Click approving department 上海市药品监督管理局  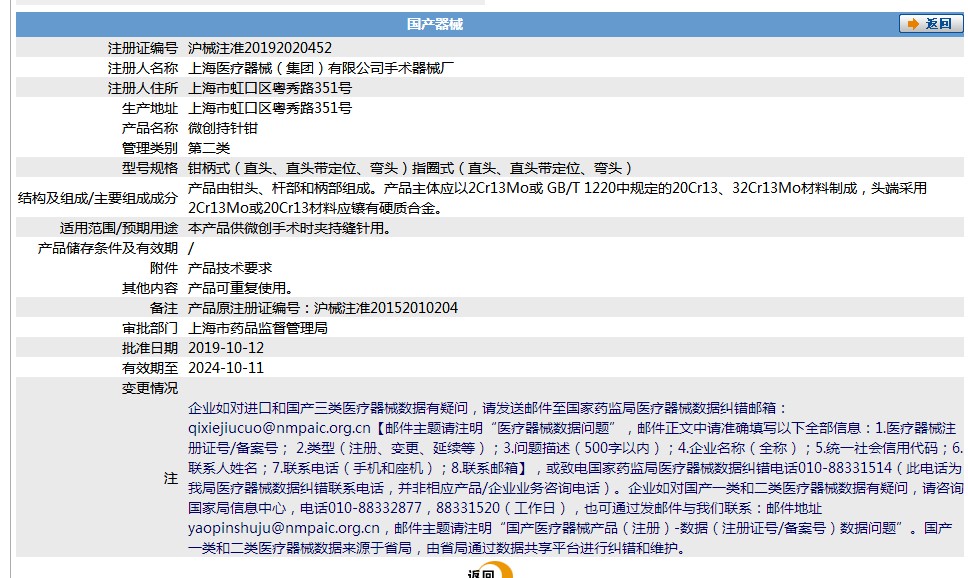pos(257,328)
